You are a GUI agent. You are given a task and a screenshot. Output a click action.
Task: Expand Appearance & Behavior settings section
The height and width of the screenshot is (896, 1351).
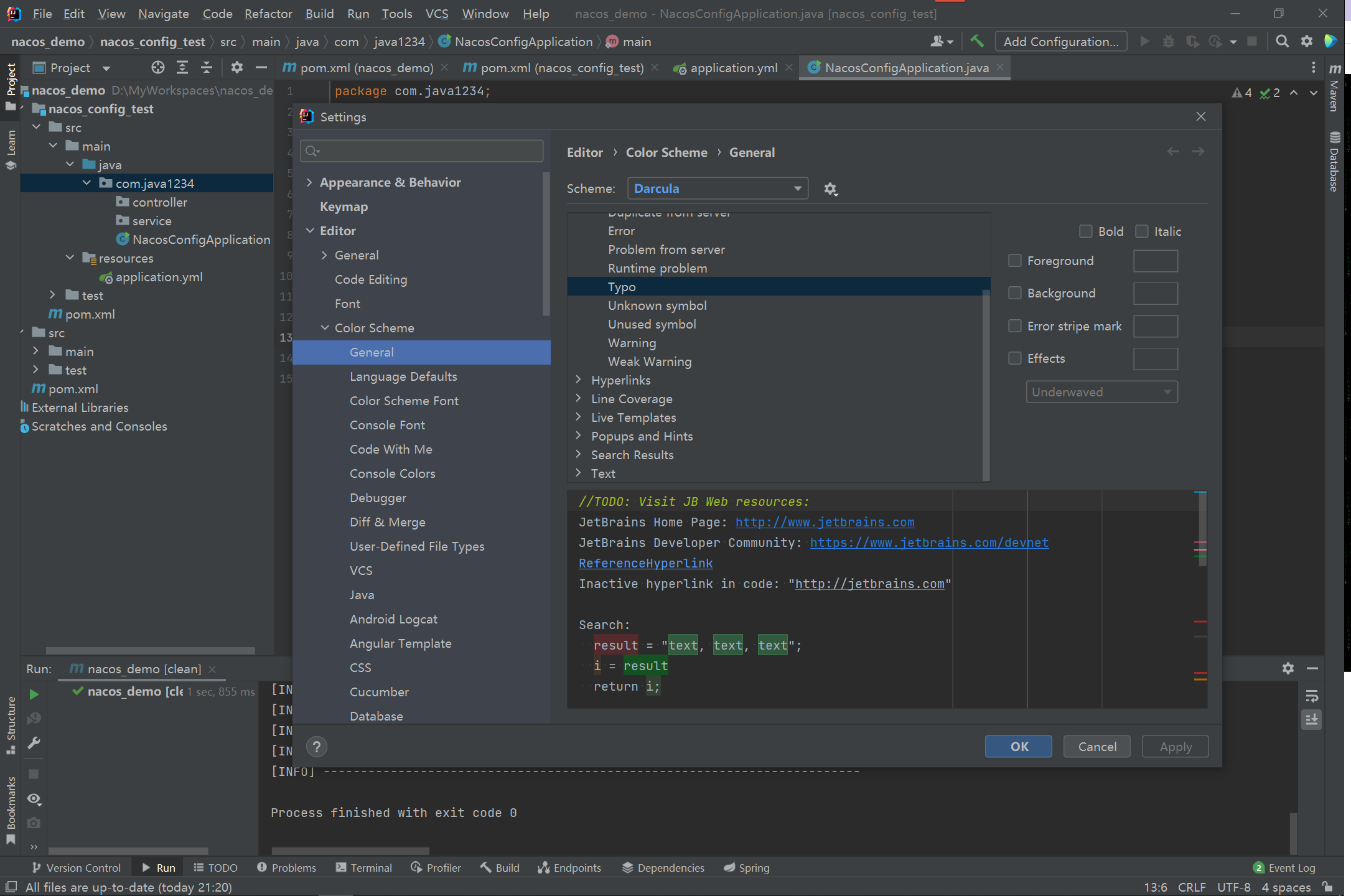(x=309, y=182)
